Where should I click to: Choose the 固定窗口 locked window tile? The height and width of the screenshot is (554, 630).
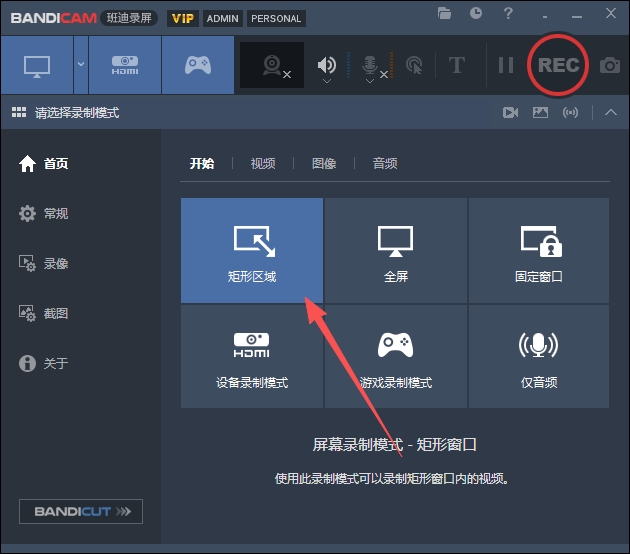539,250
